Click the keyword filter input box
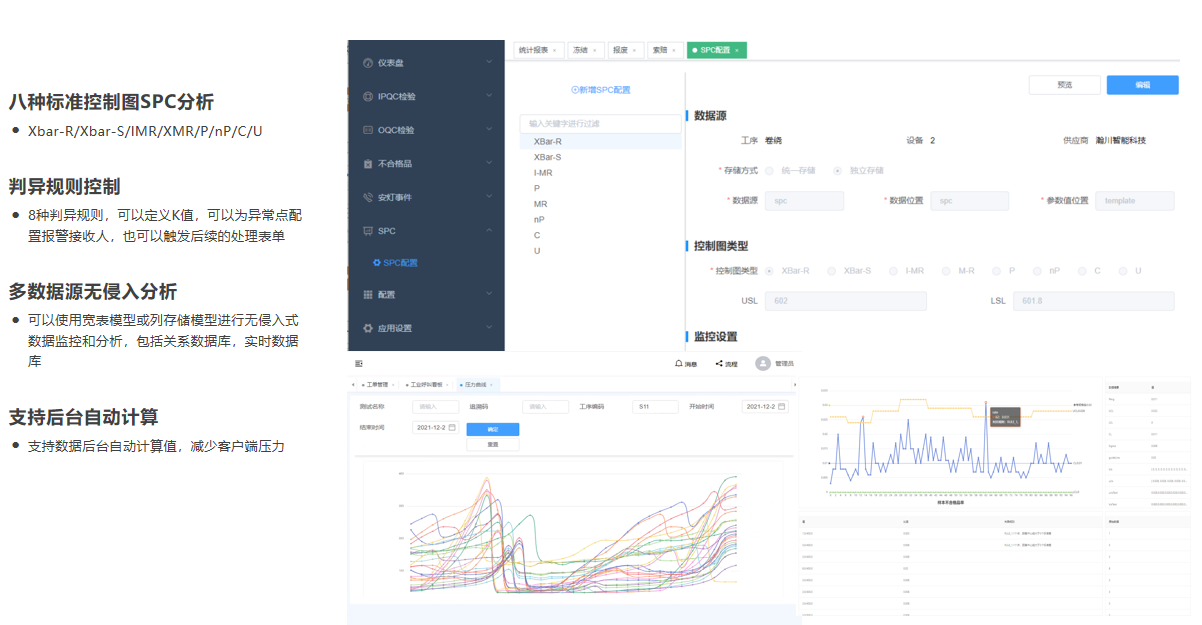The width and height of the screenshot is (1202, 625). pyautogui.click(x=600, y=124)
